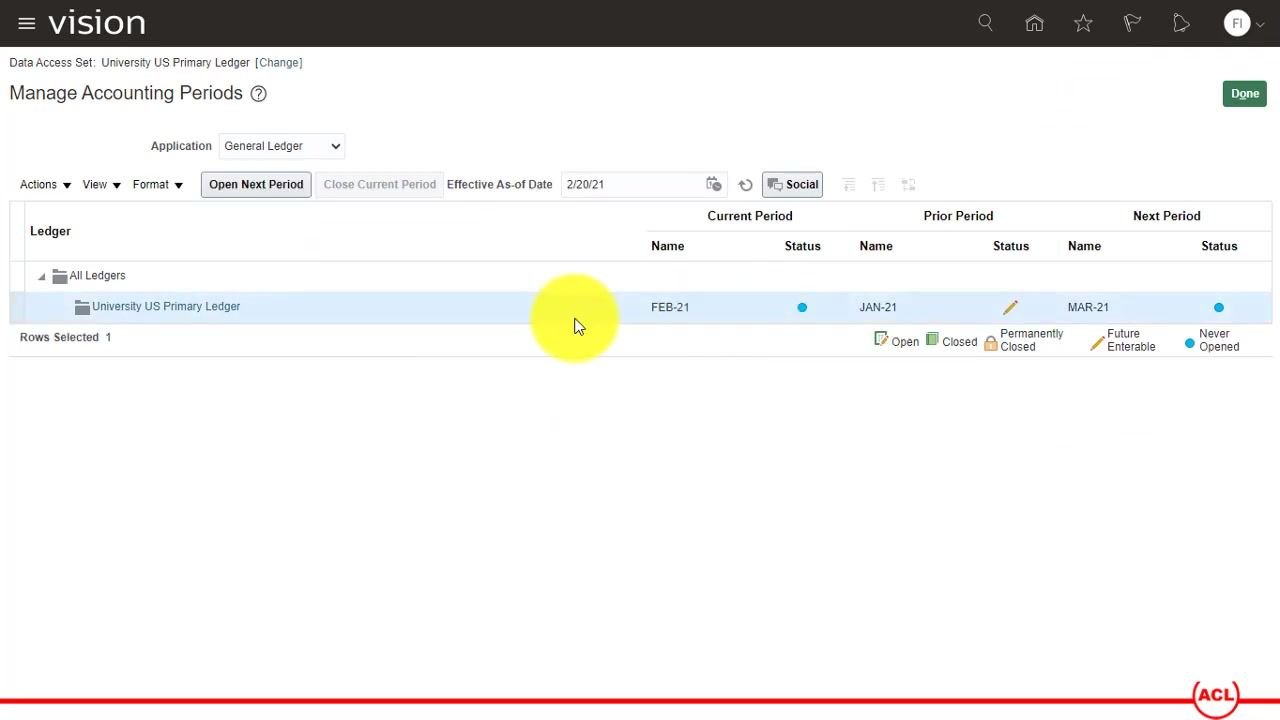Click the MAR-21 next period name
1280x720 pixels.
[1088, 307]
